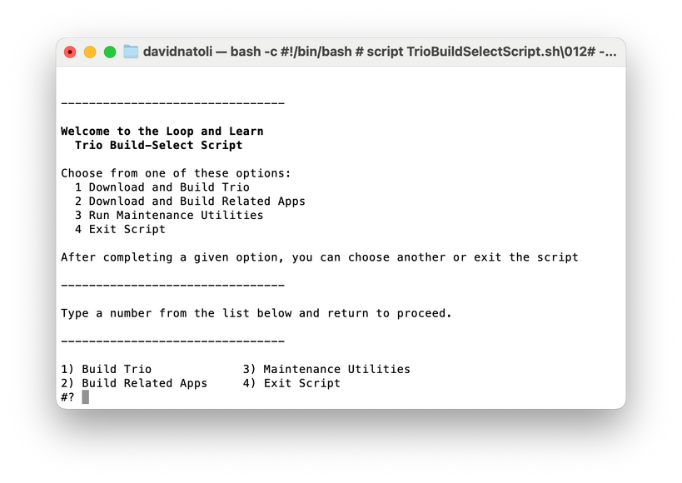This screenshot has width=682, height=483.
Task: Click the '4) Exit Script' menu choice
Action: click(x=291, y=383)
